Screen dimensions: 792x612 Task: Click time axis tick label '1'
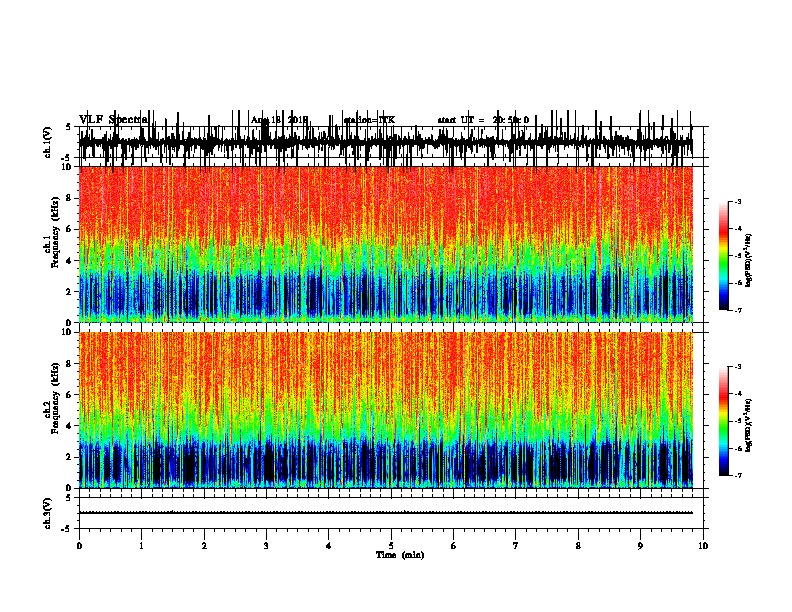[141, 546]
